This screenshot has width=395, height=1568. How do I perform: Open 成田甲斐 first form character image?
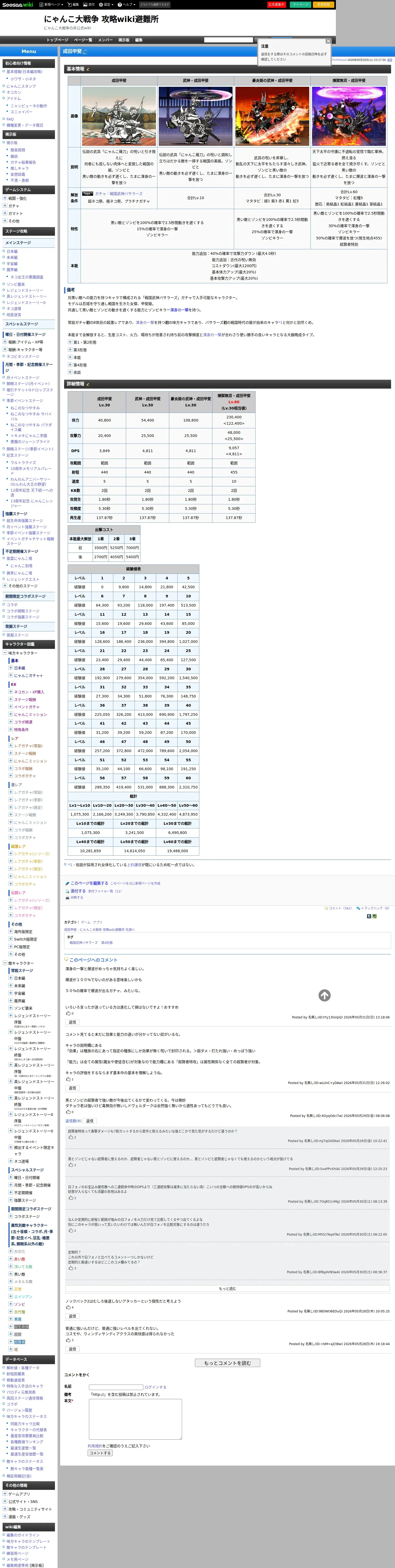tap(119, 116)
